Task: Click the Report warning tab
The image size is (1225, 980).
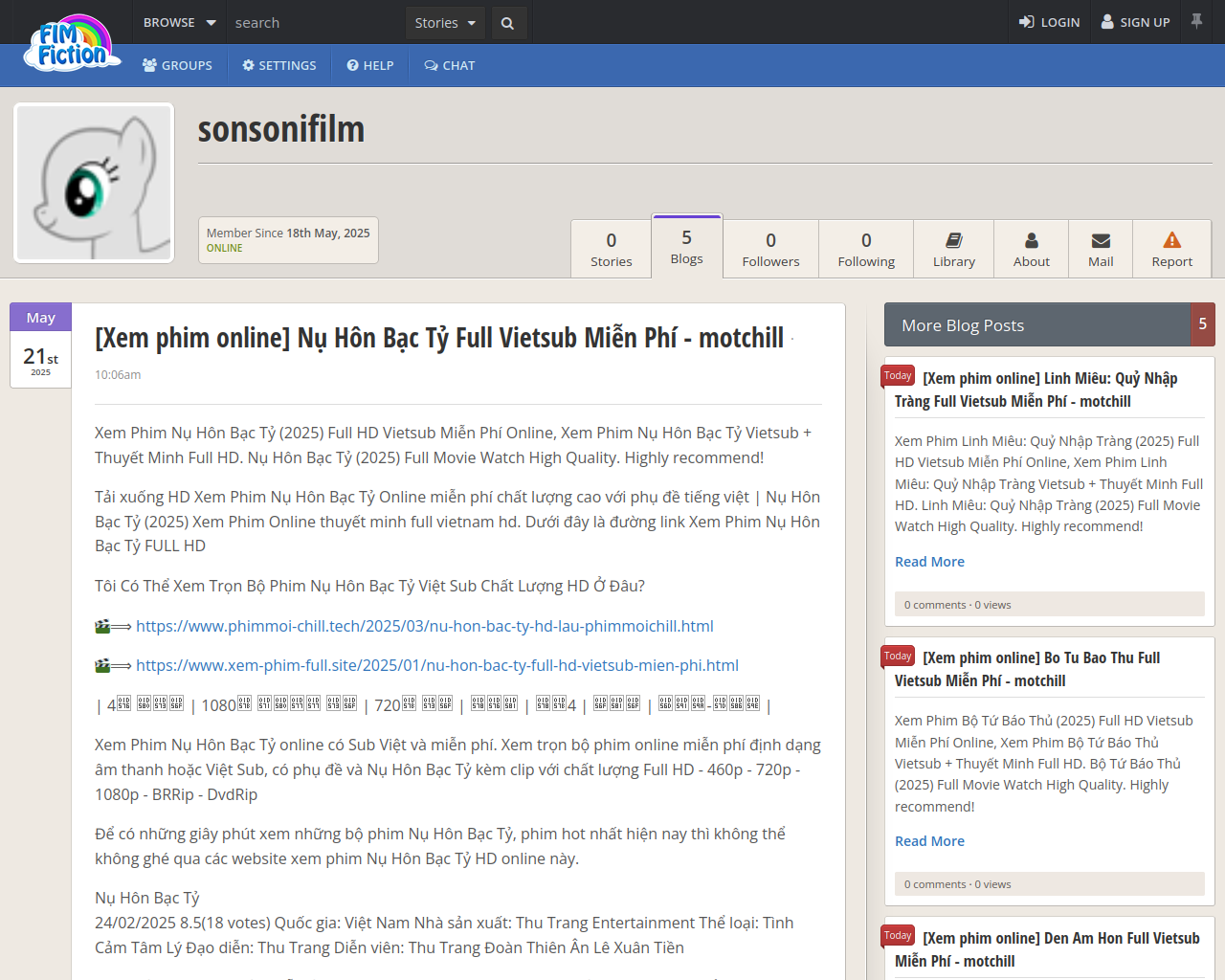Action: (1172, 249)
